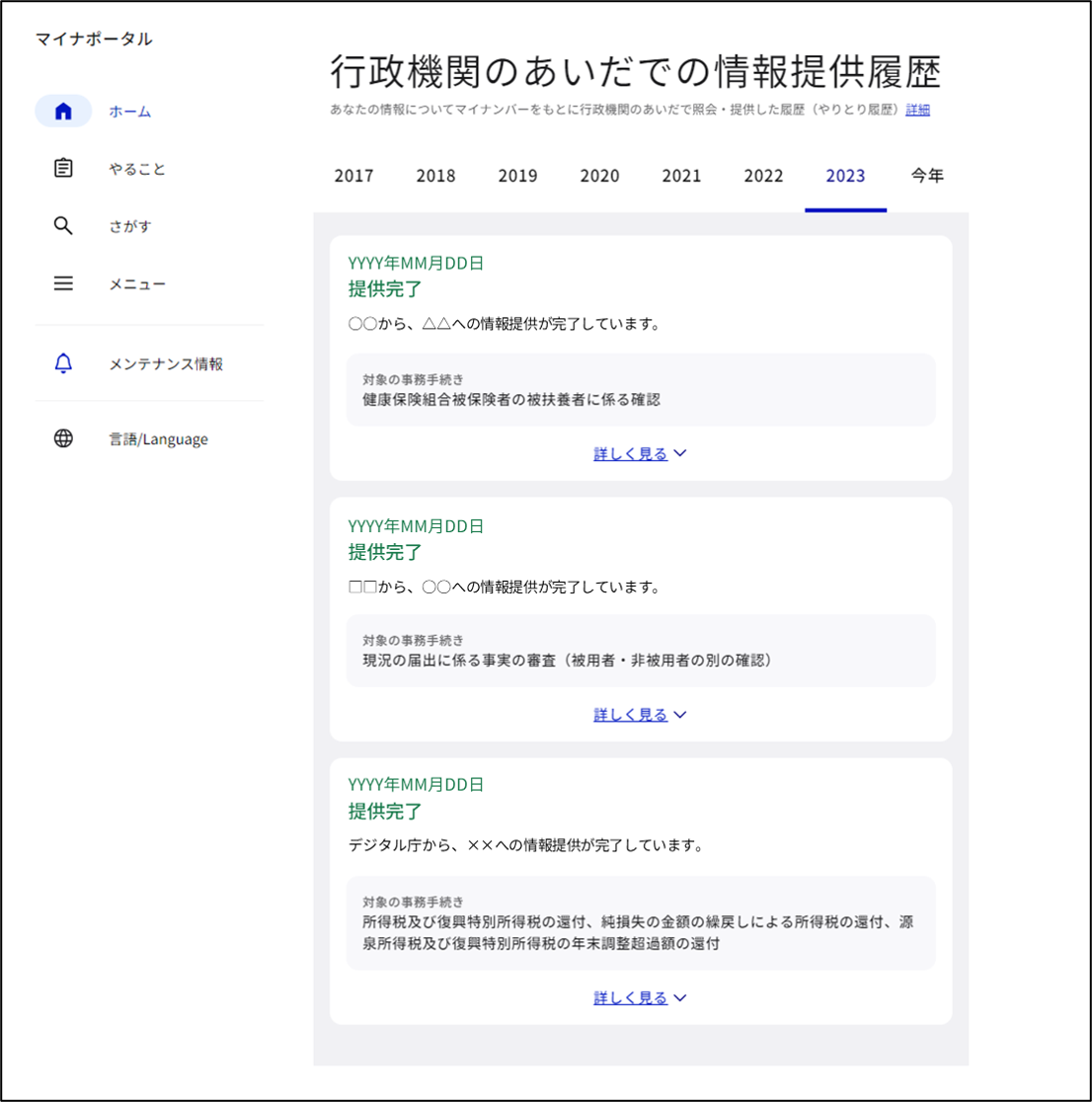This screenshot has width=1092, height=1102.
Task: Click the □□から、〇〇への情報提供 message
Action: (505, 587)
